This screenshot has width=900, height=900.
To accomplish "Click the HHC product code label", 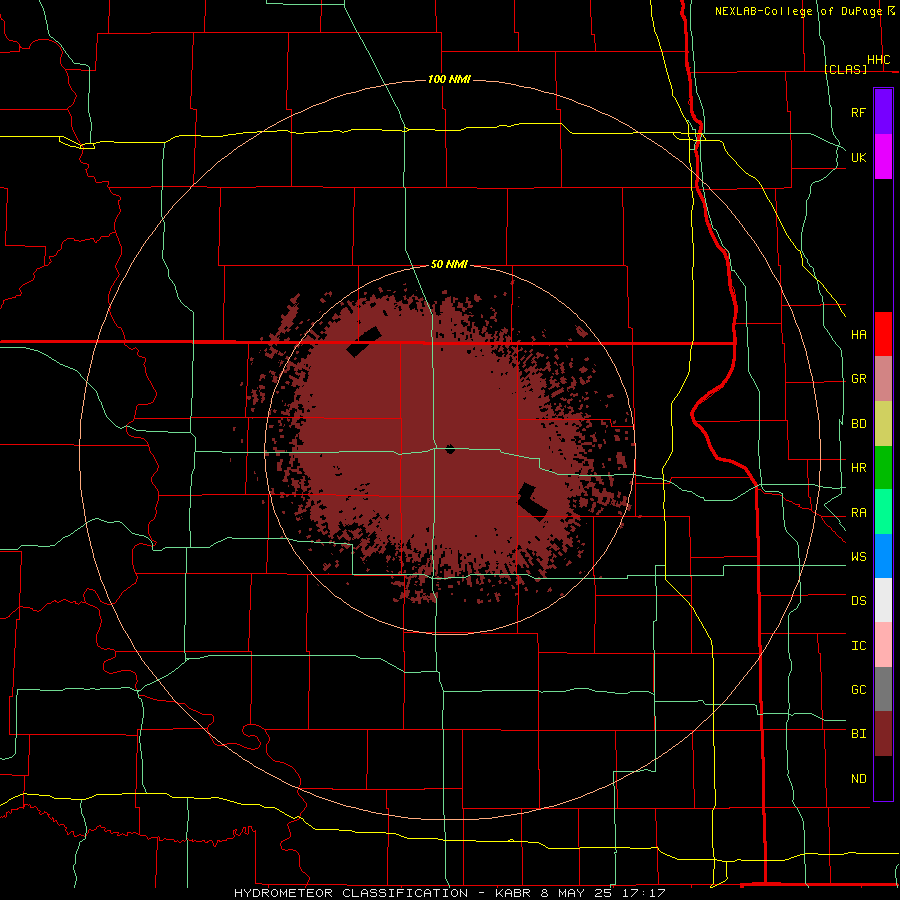I will [x=879, y=60].
